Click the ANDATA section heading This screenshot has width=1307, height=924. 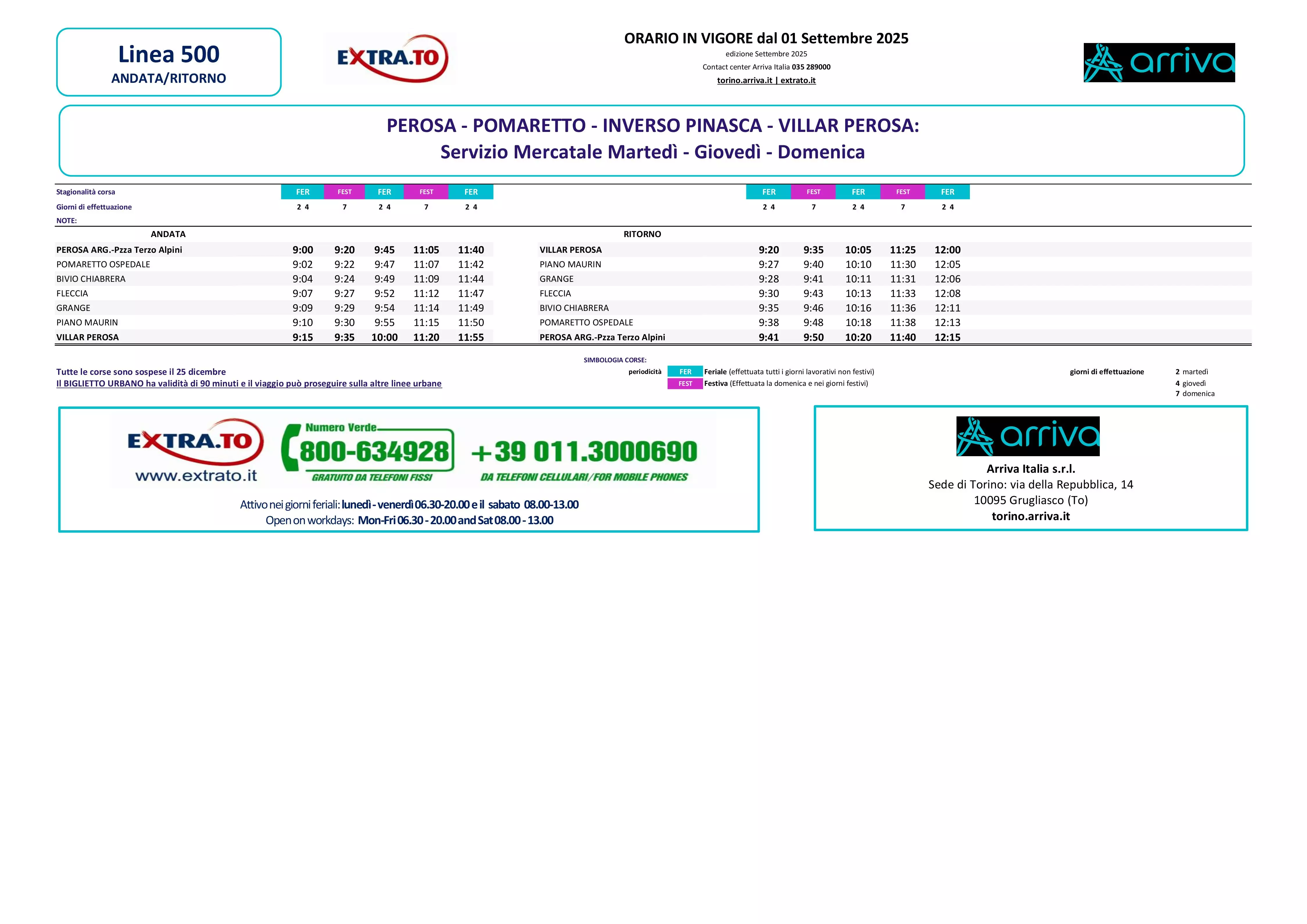point(168,234)
